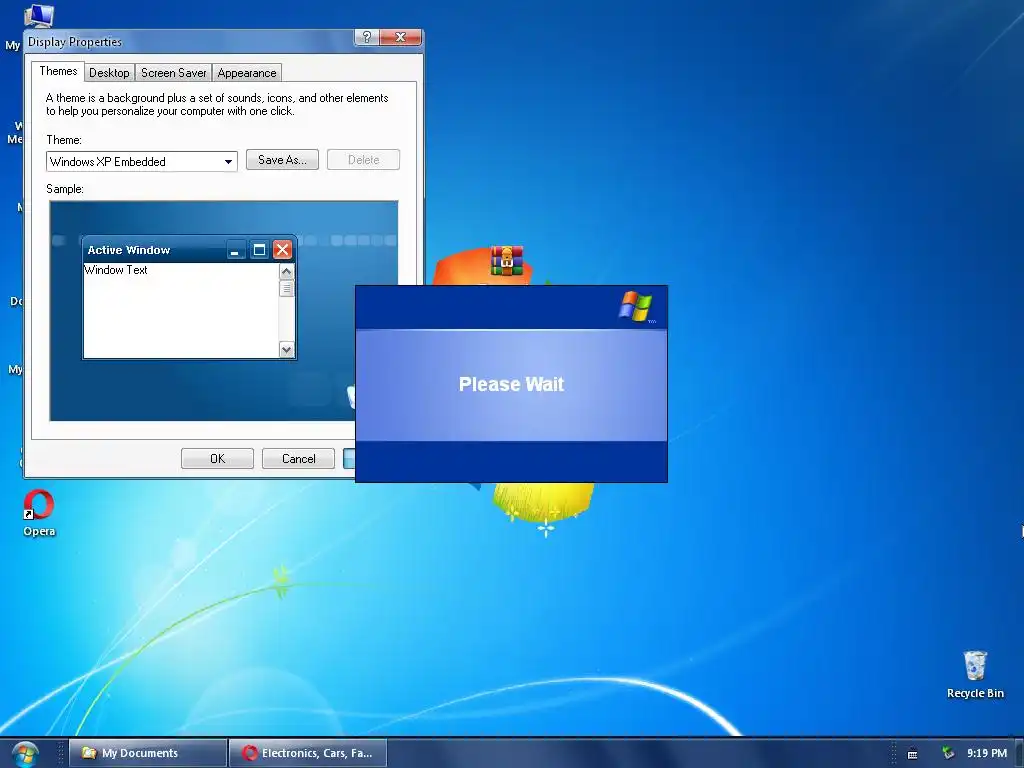
Task: Click the Please Wait message text
Action: (511, 384)
